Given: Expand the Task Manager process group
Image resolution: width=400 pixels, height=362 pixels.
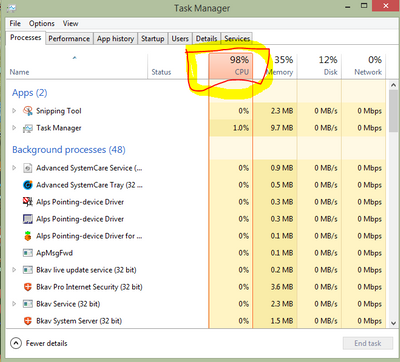Looking at the screenshot, I should tap(14, 128).
